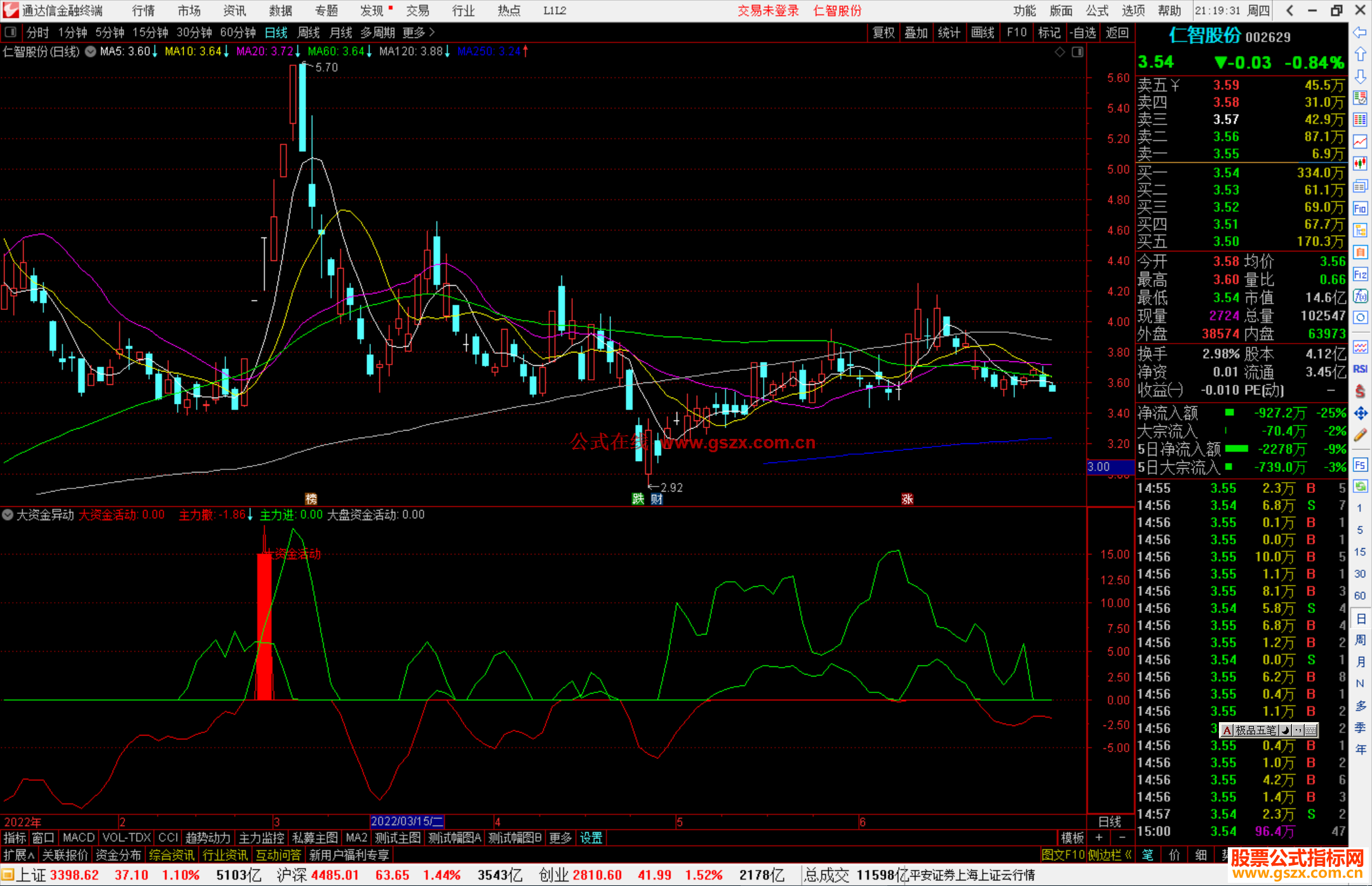Click the green refresh icon in sidebar
This screenshot has width=1372, height=886.
tap(1360, 487)
